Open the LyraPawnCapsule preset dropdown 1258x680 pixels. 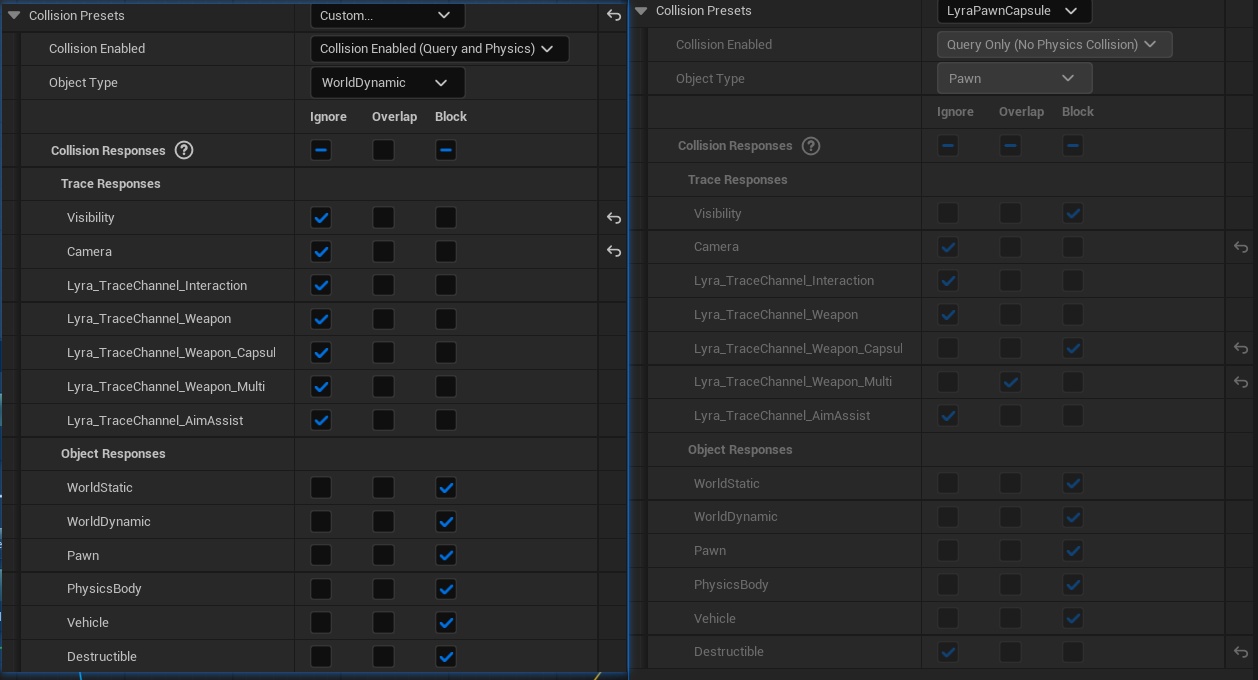coord(1013,11)
